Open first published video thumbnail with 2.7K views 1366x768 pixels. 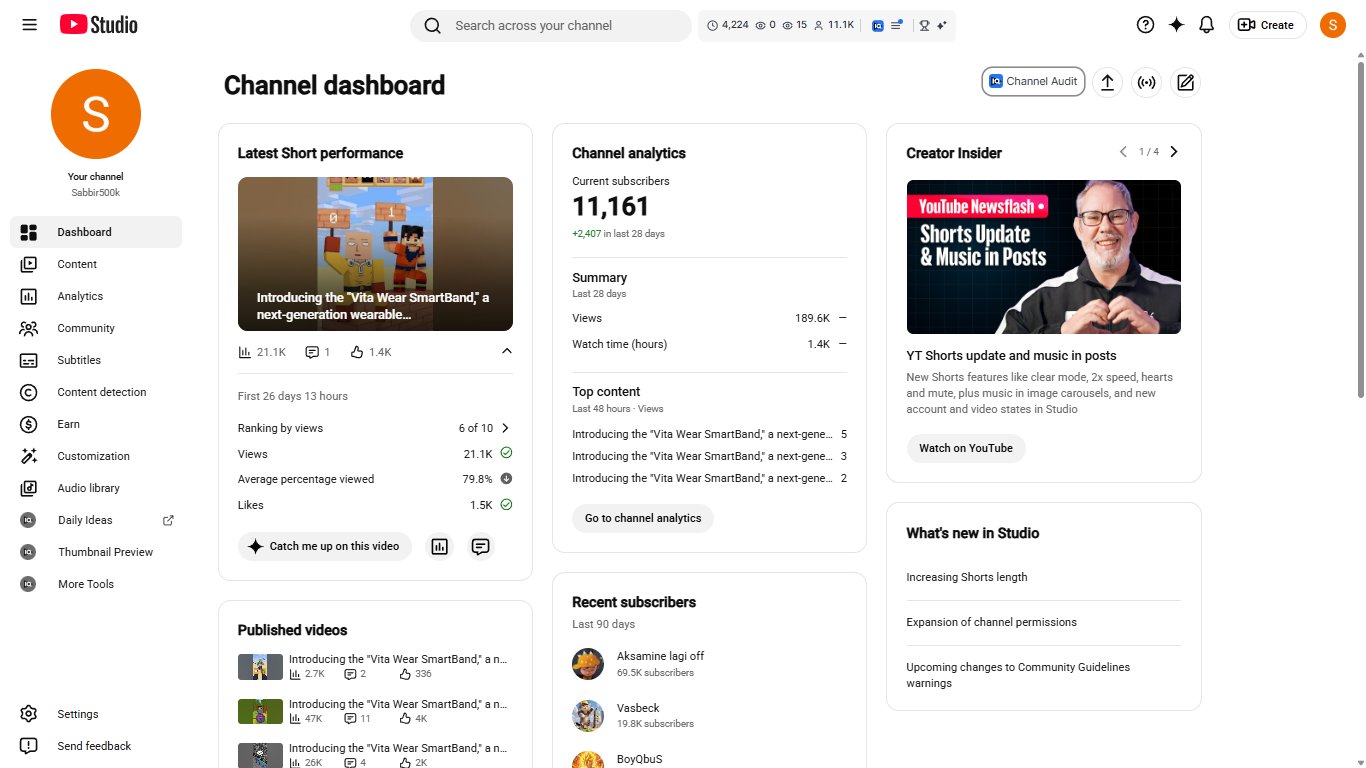click(x=260, y=667)
